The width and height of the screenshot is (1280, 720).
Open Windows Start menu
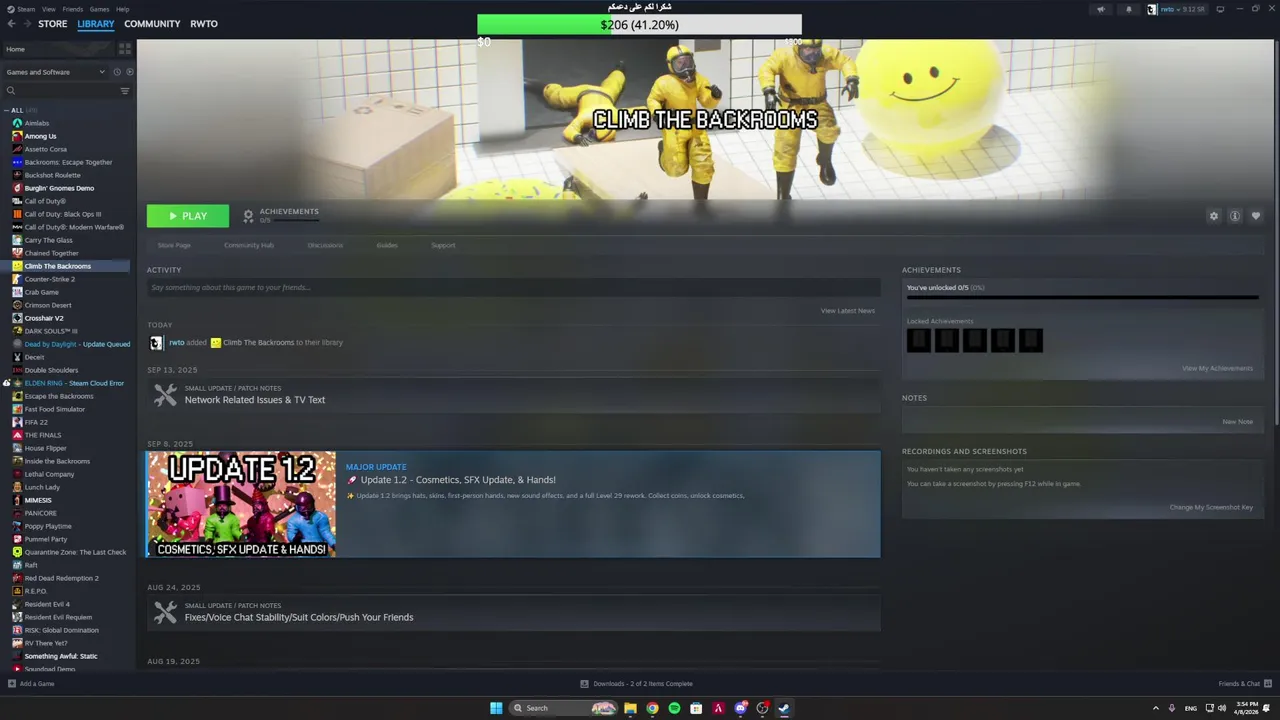pos(496,708)
